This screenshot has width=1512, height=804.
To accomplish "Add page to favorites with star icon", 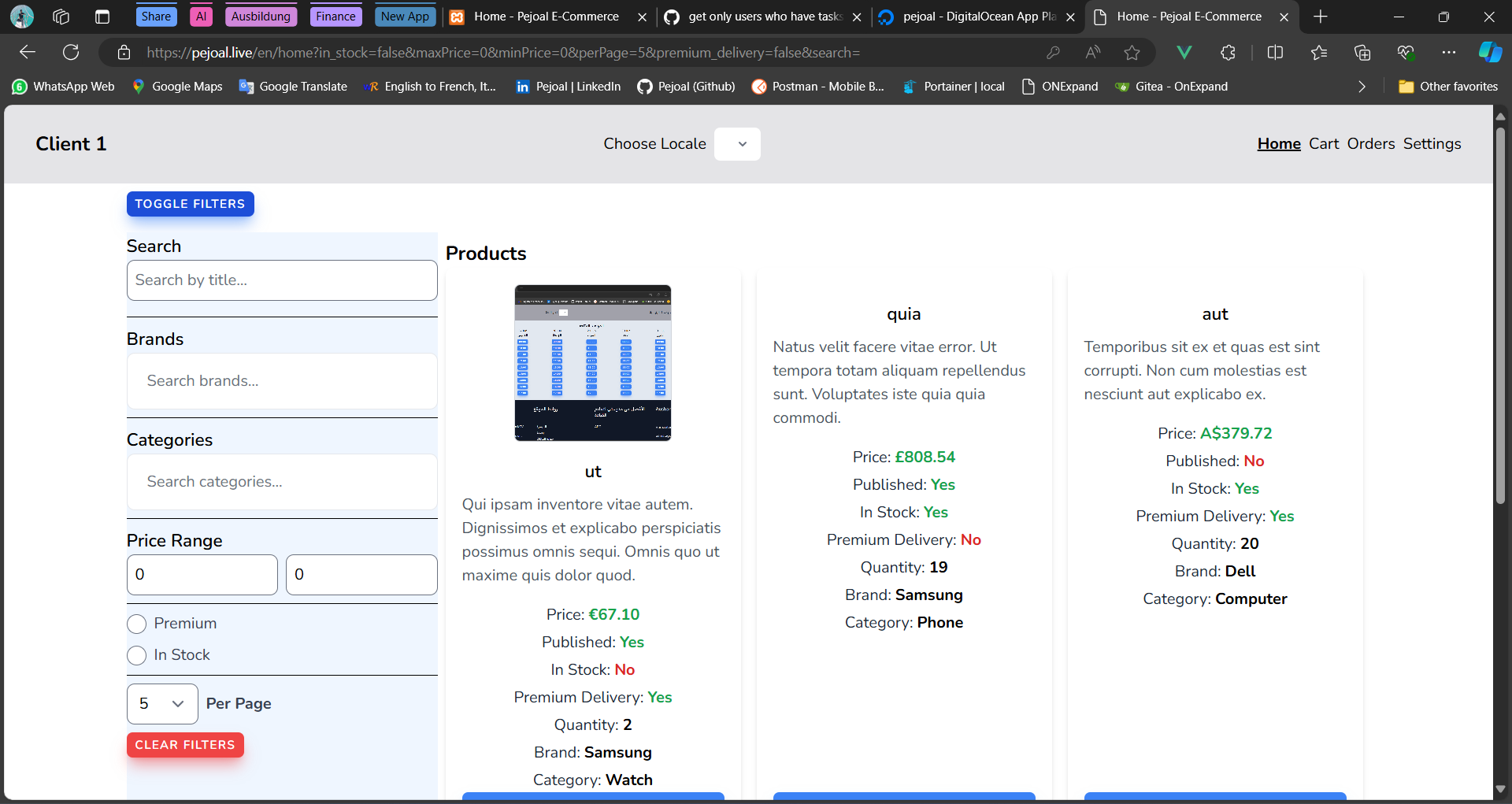I will [1132, 53].
